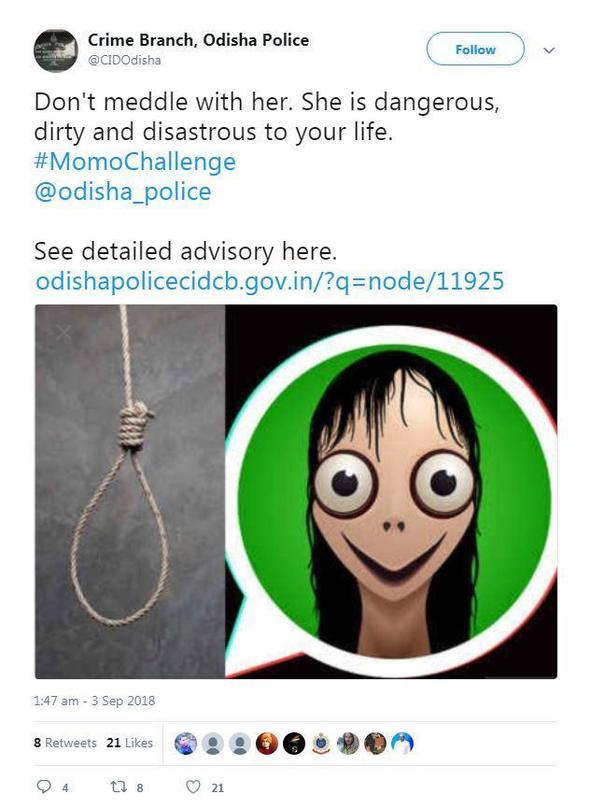Open the black circular liker avatar
Viewport: 590px width, 808px height.
pyautogui.click(x=294, y=744)
